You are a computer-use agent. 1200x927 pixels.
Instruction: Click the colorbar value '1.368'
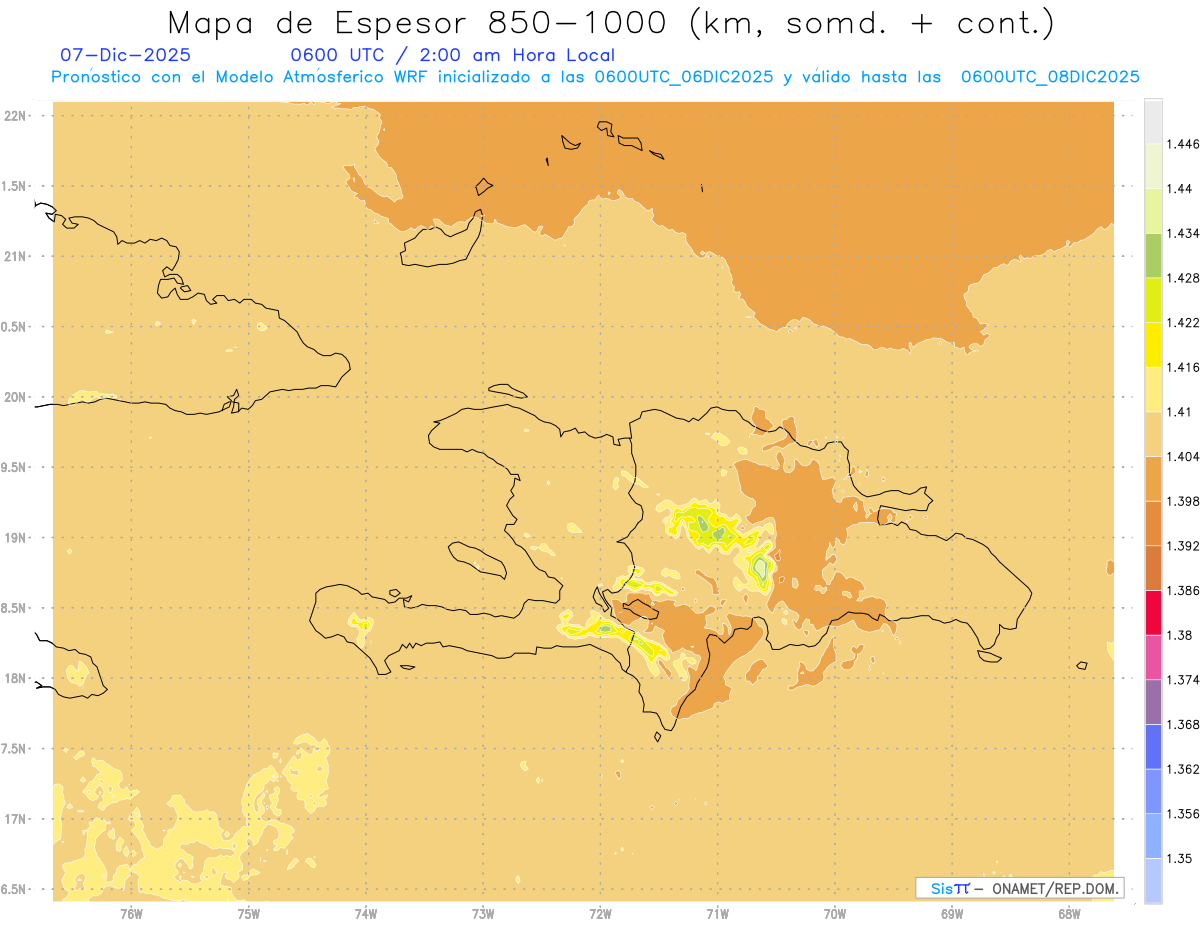[1183, 725]
